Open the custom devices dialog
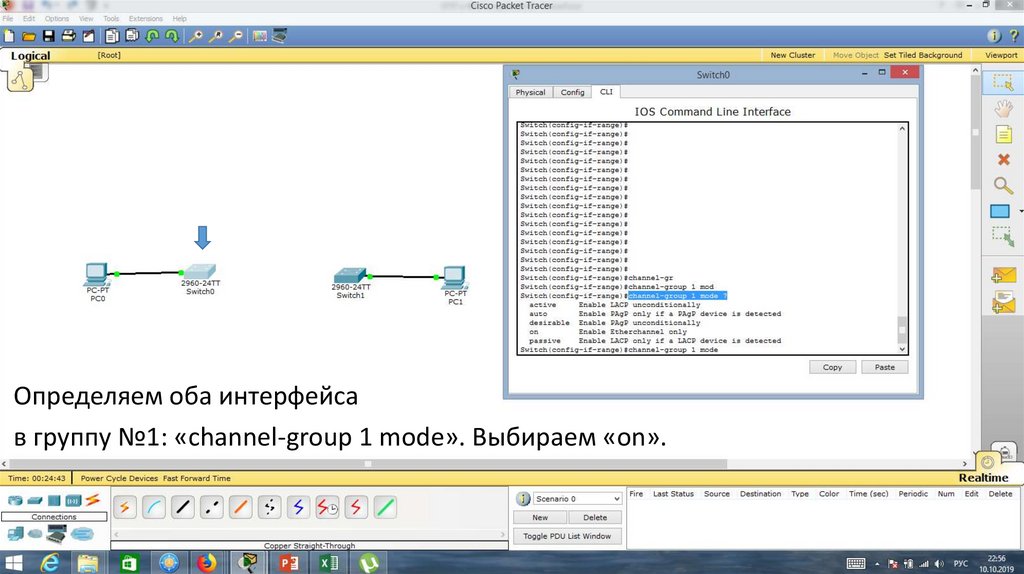The height and width of the screenshot is (574, 1024). point(280,36)
